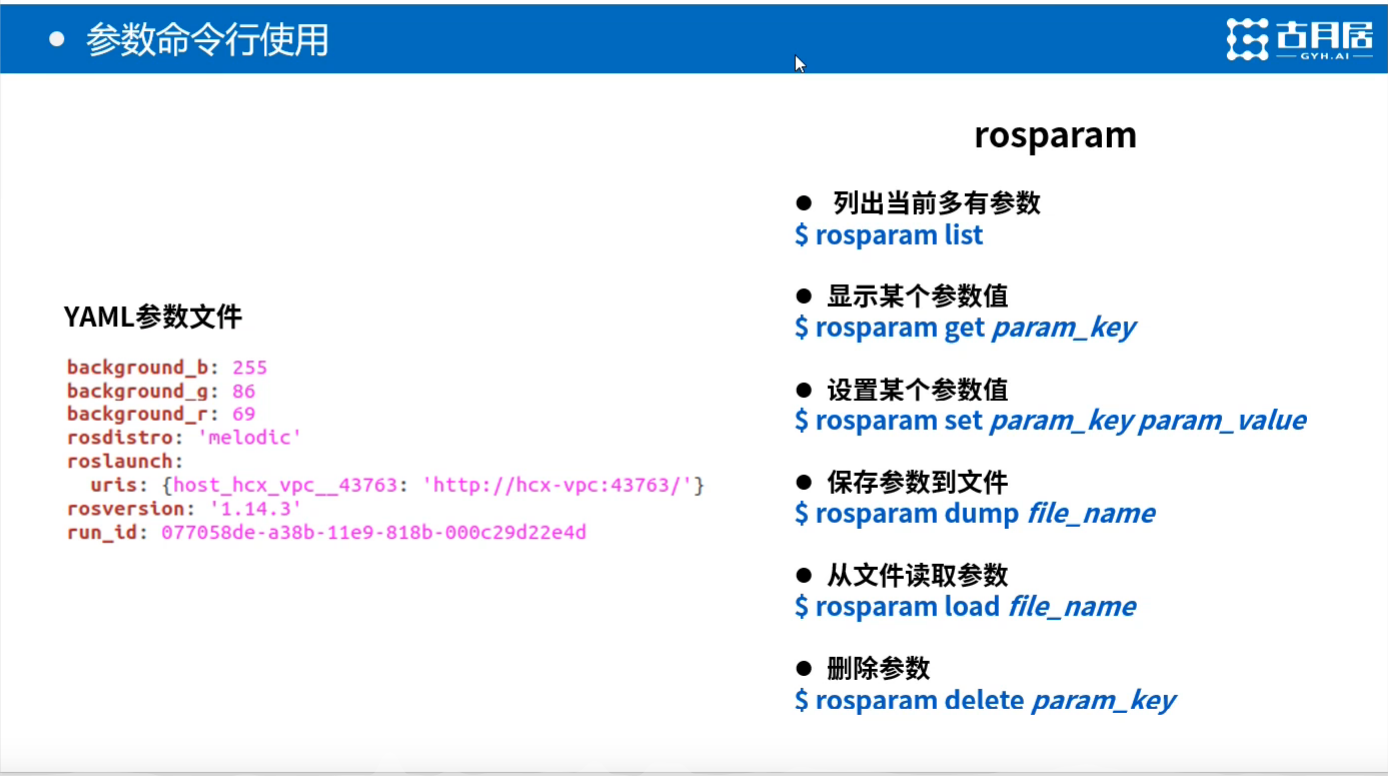Select the $ rosparam dump file_name command

coord(975,513)
